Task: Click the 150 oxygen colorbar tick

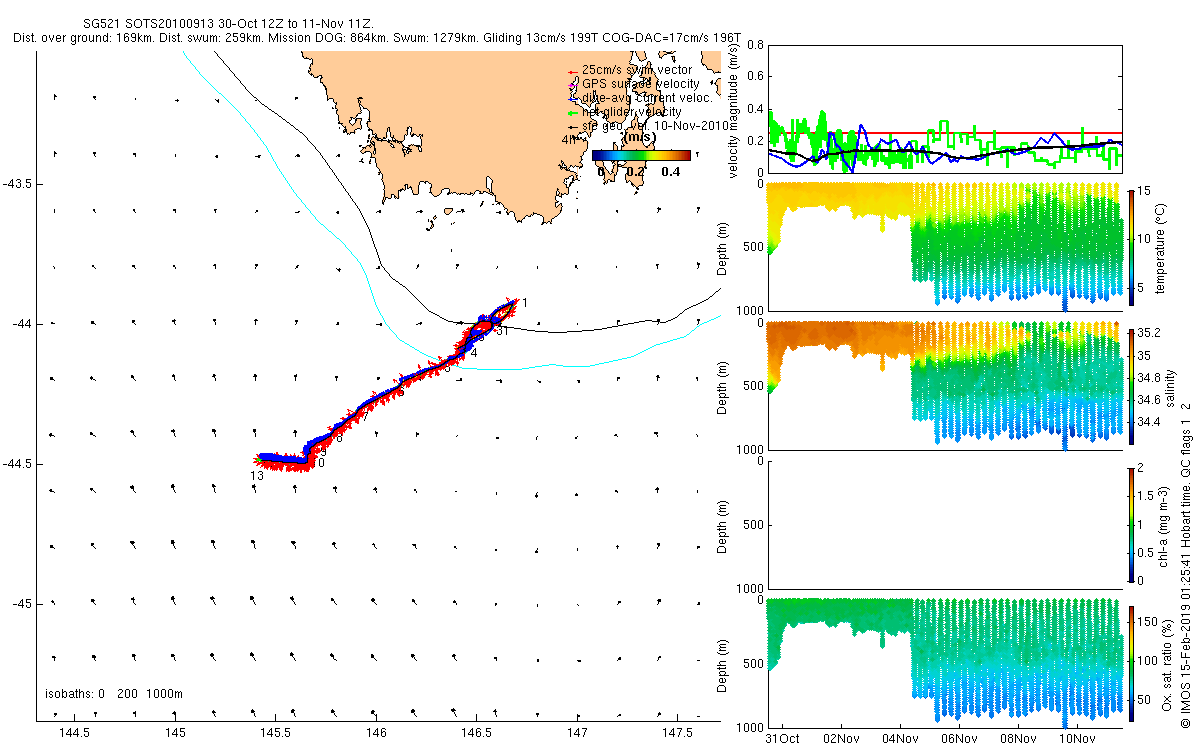Action: [1149, 621]
